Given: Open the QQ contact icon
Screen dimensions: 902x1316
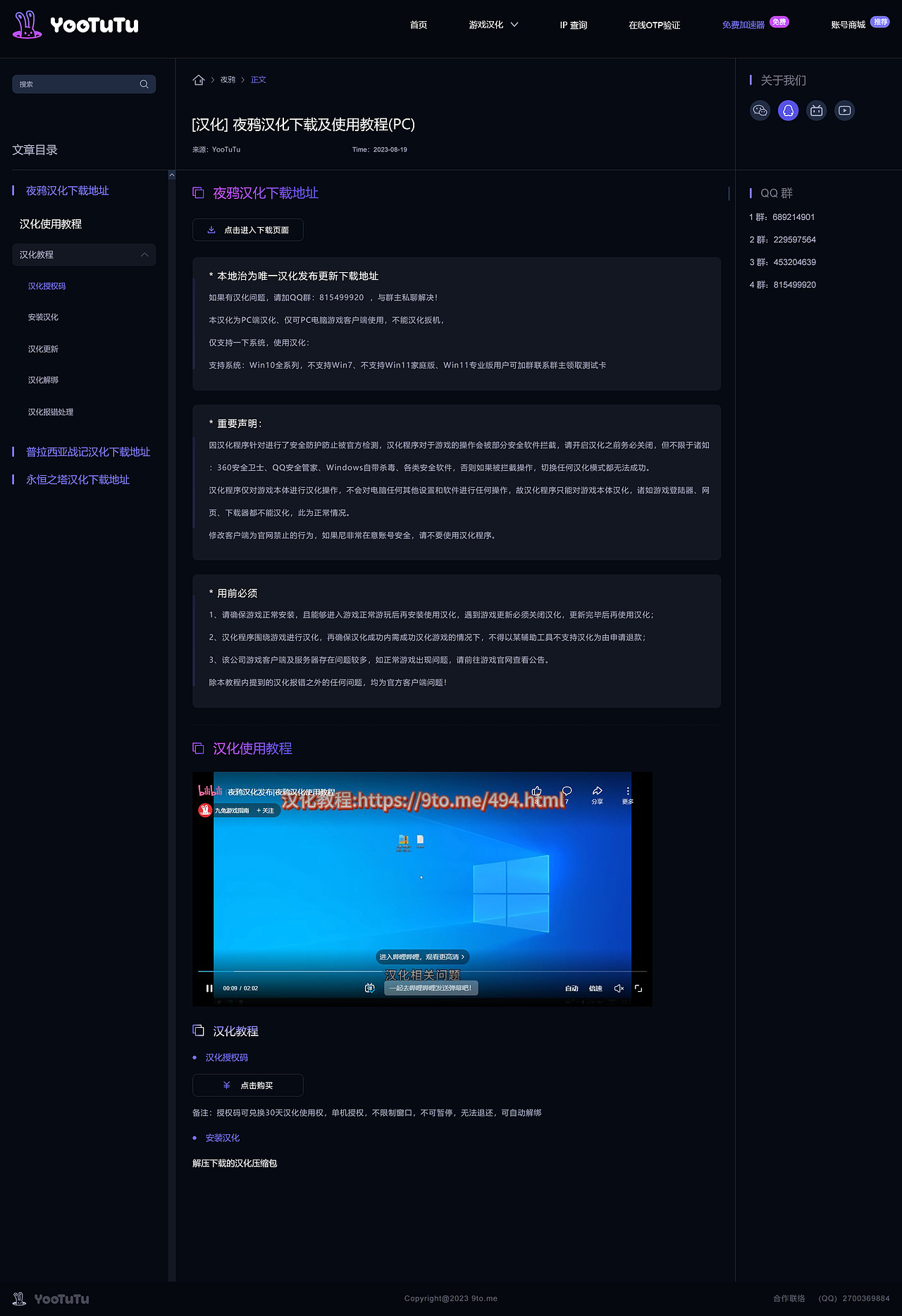Looking at the screenshot, I should (788, 110).
